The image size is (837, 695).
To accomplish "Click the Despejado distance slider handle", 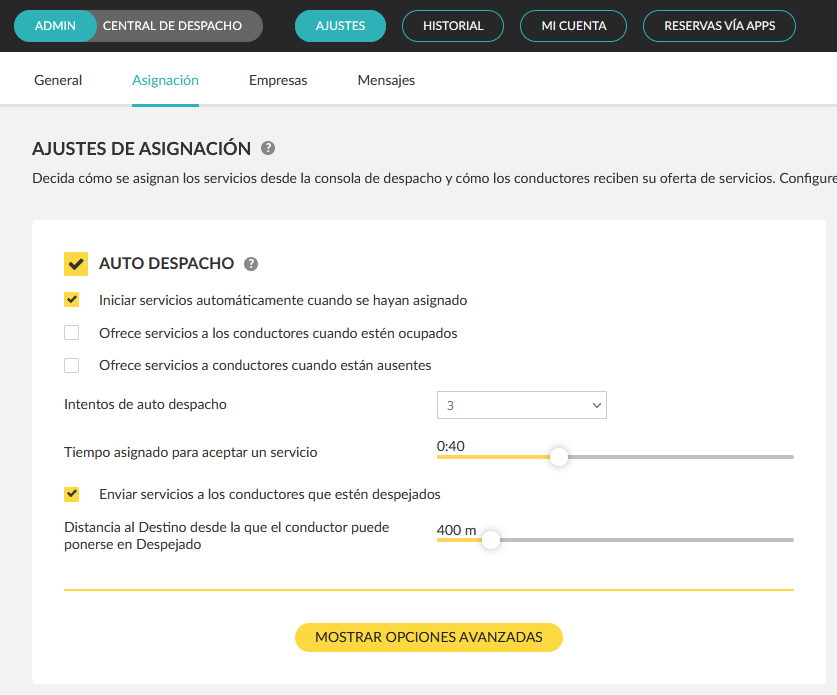I will [491, 540].
